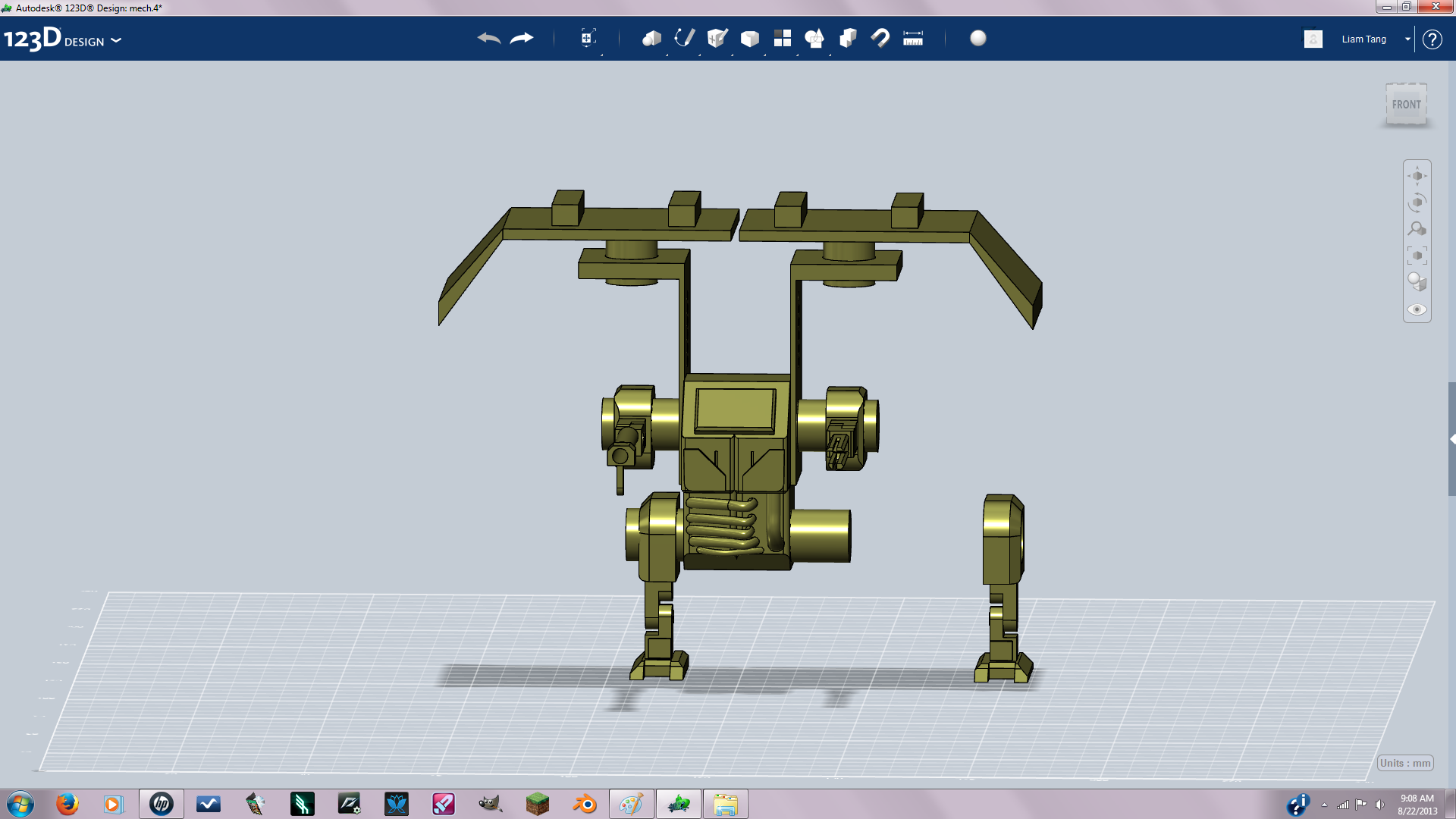The image size is (1456, 819).
Task: Open the HP app in taskbar
Action: pos(161,804)
